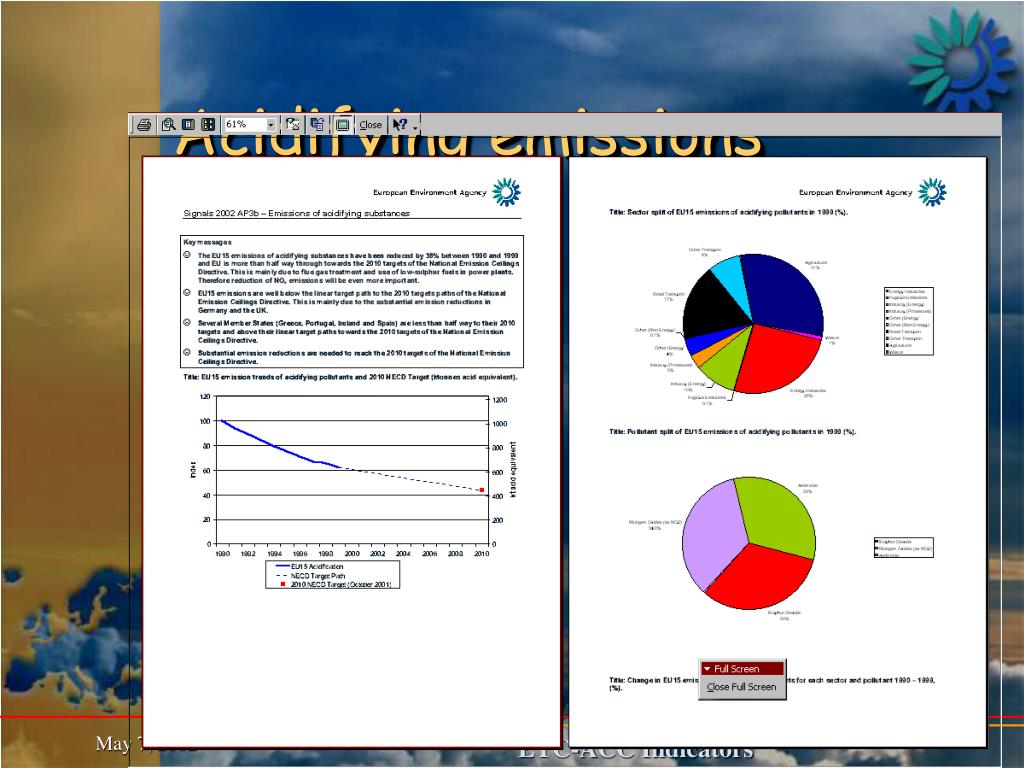
Task: Activate the Context Help pointer icon
Action: point(400,124)
